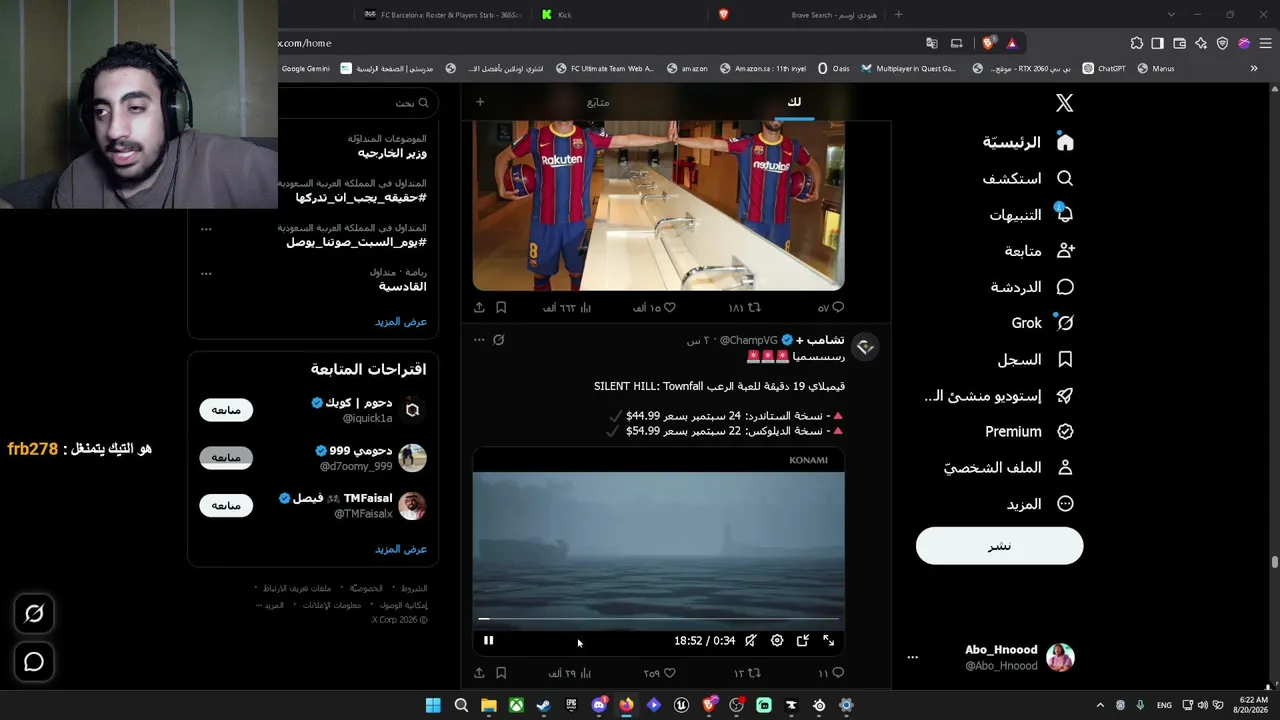1280x720 pixels.
Task: Open File Explorer from the taskbar
Action: tap(489, 705)
